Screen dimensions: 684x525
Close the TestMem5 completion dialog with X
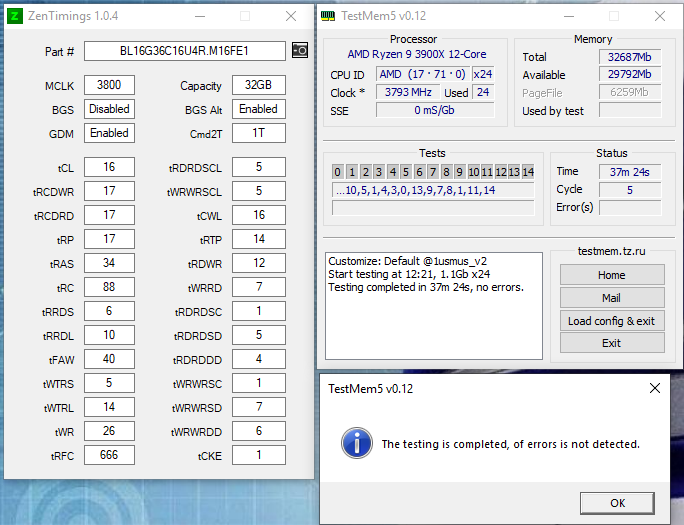tap(654, 388)
